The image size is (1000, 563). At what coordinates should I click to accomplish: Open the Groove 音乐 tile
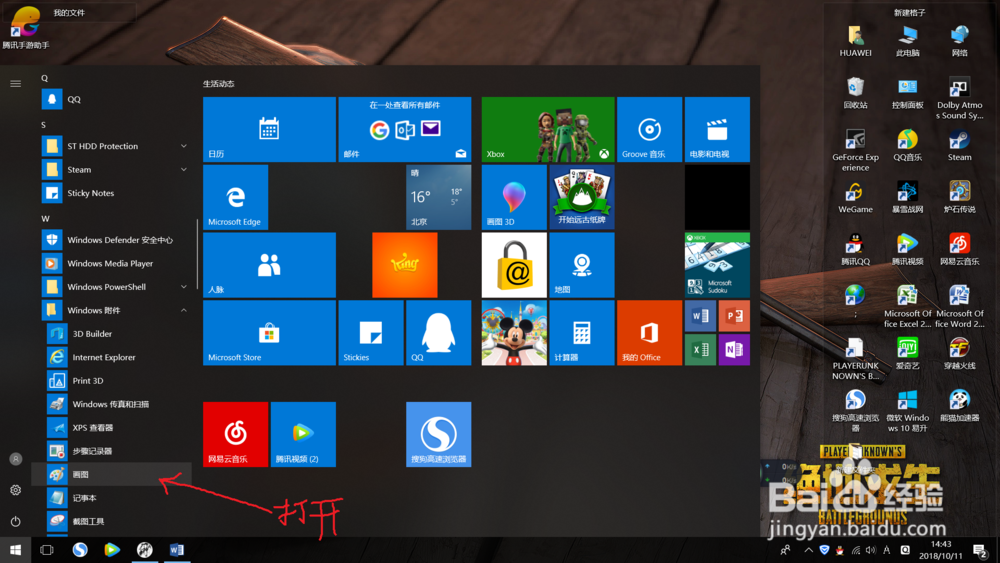point(649,129)
